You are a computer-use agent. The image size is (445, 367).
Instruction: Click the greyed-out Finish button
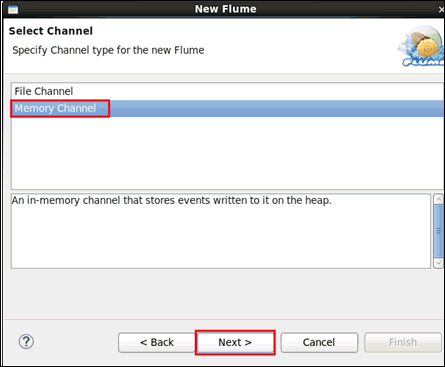coord(403,342)
